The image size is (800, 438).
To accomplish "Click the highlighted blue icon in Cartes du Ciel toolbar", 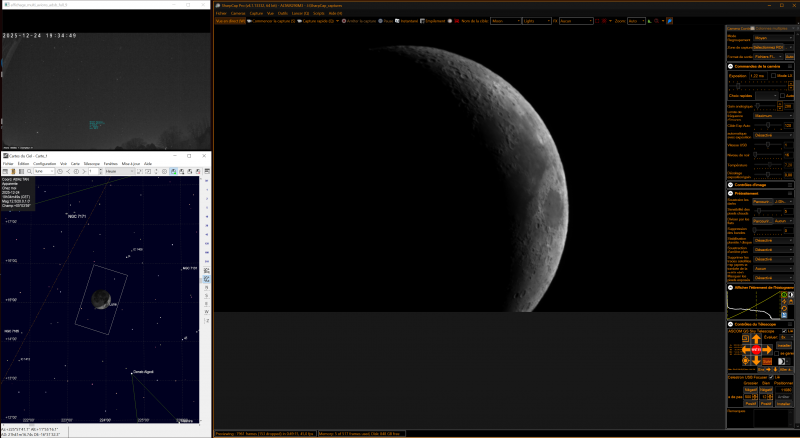I will click(x=173, y=172).
